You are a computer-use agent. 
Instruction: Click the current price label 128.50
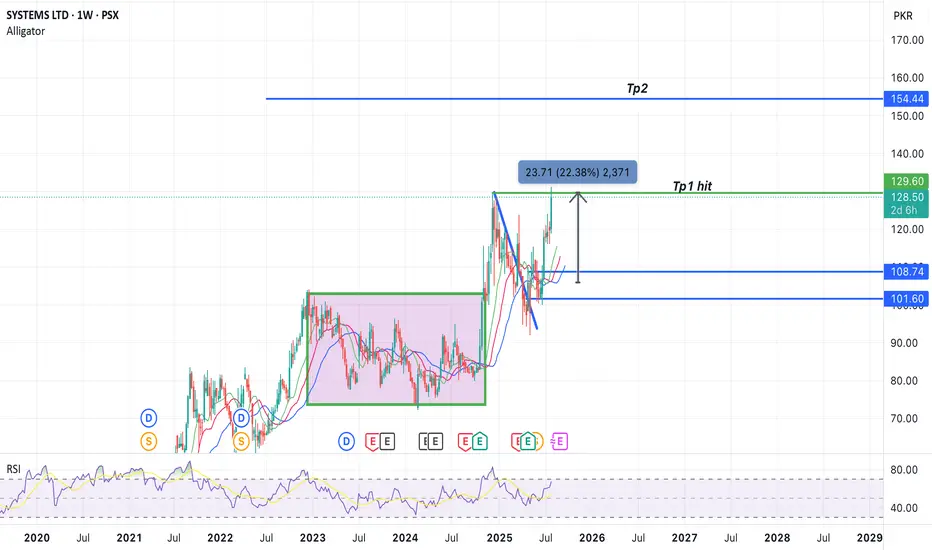click(x=906, y=197)
